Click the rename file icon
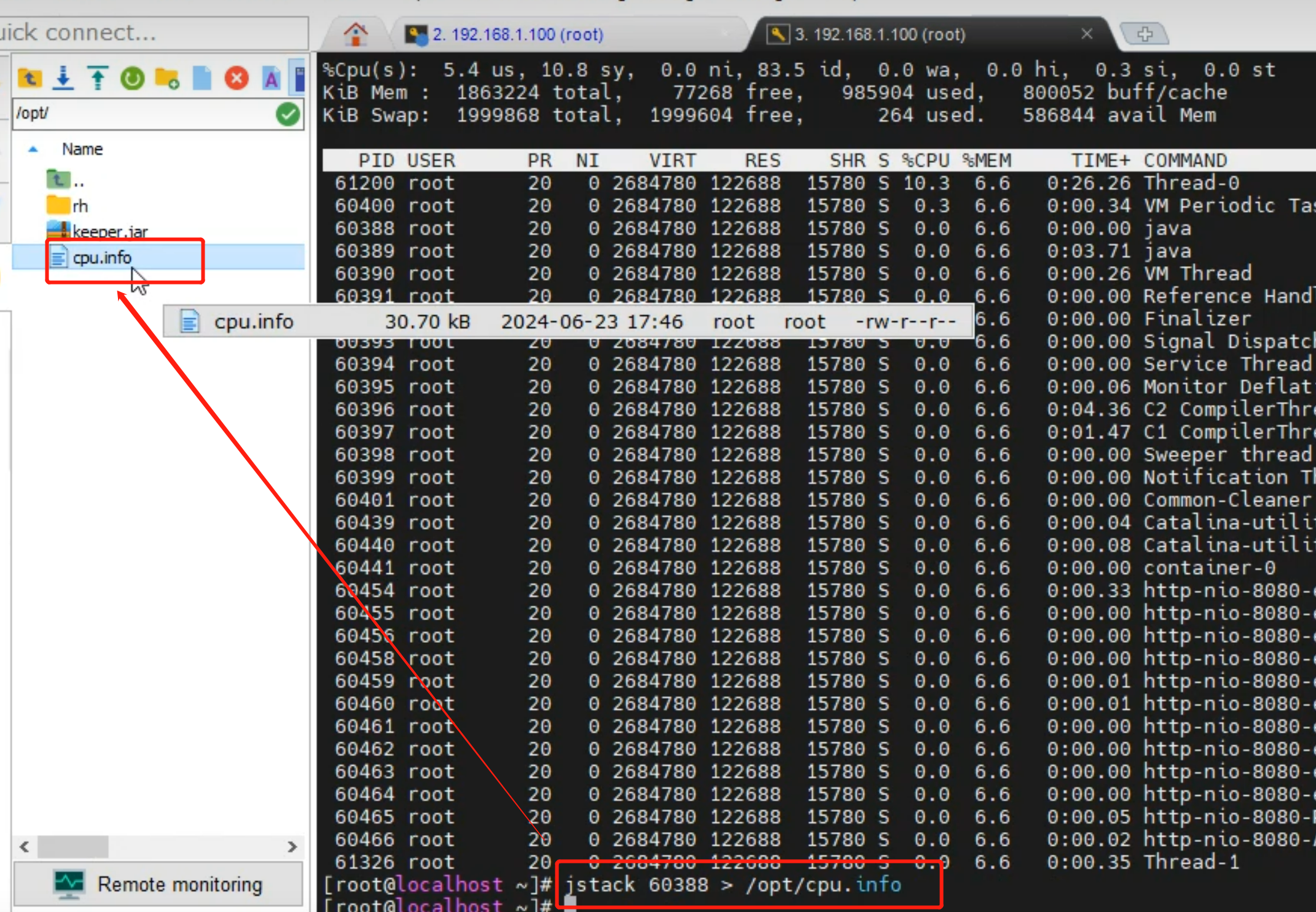The image size is (1316, 912). [x=271, y=78]
